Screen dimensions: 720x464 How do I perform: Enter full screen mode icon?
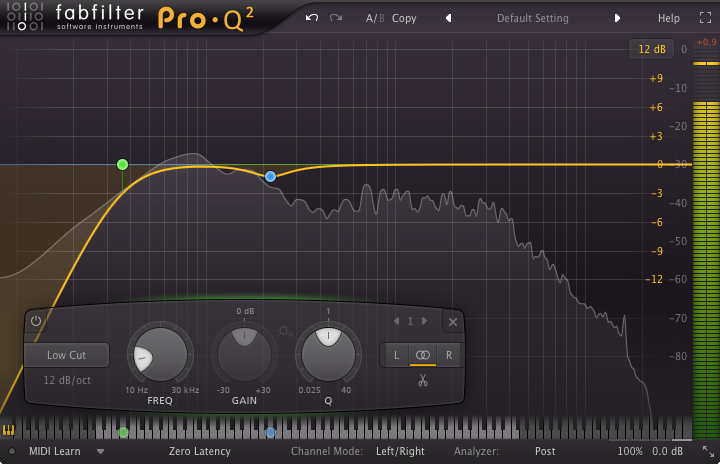(x=705, y=18)
